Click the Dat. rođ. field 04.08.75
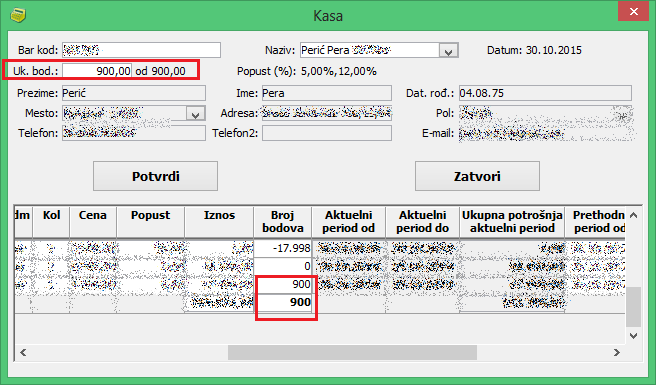Screen dimensions: 656x385 (545, 93)
